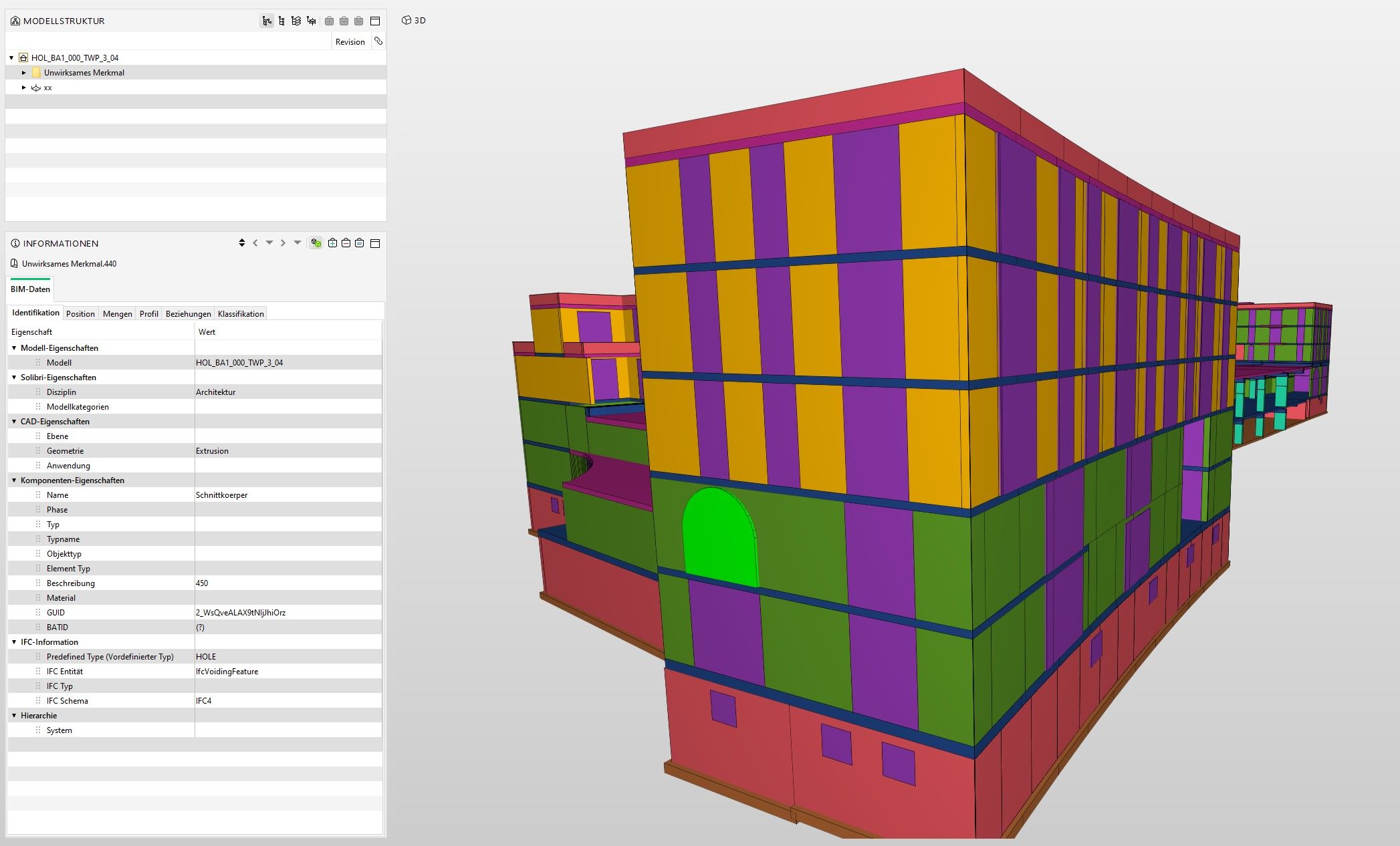Open the Profil tab

[149, 313]
